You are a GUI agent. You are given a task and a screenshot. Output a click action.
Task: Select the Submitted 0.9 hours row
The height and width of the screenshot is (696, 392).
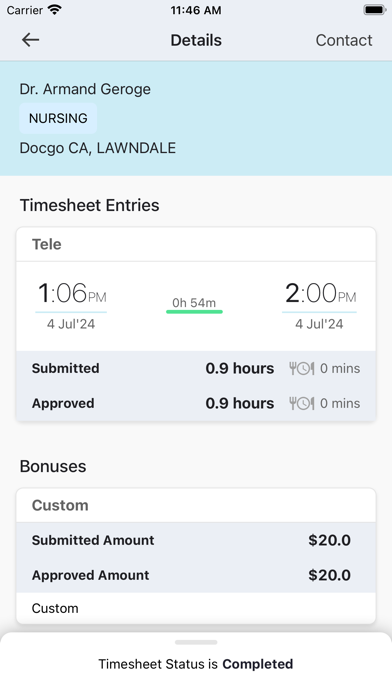pos(196,368)
